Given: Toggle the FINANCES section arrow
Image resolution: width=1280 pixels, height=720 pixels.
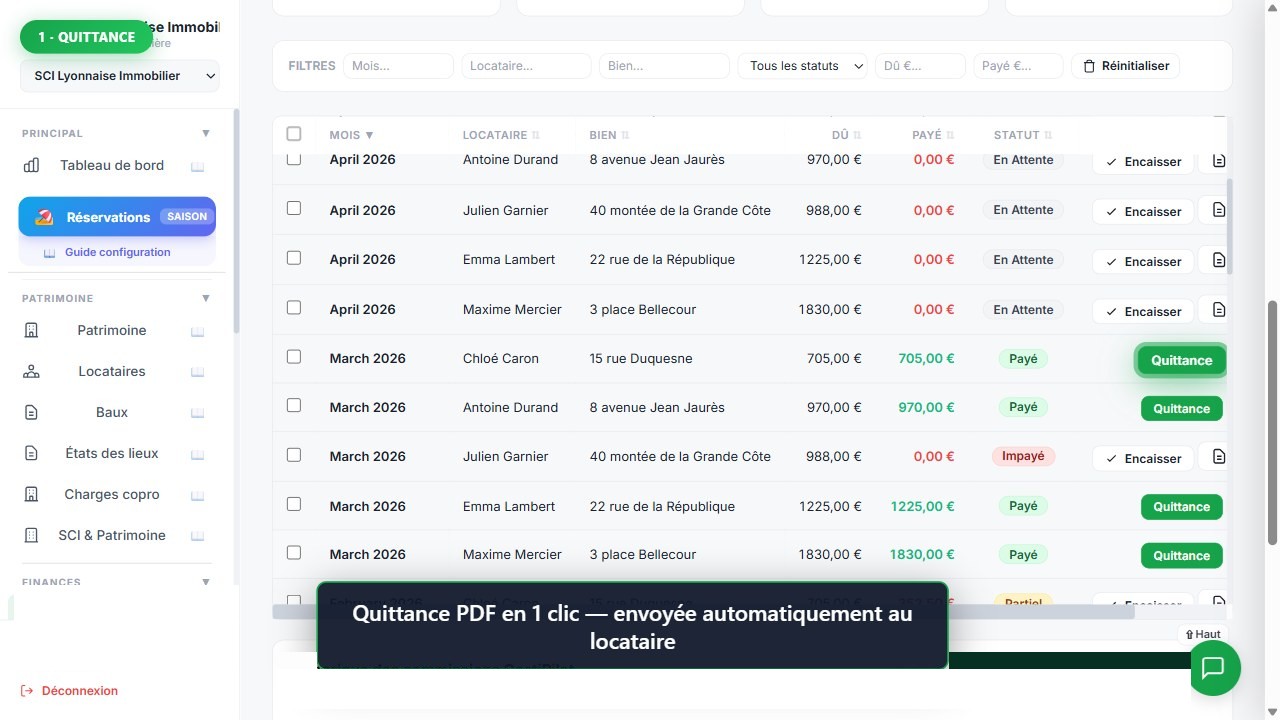Looking at the screenshot, I should click(x=206, y=582).
